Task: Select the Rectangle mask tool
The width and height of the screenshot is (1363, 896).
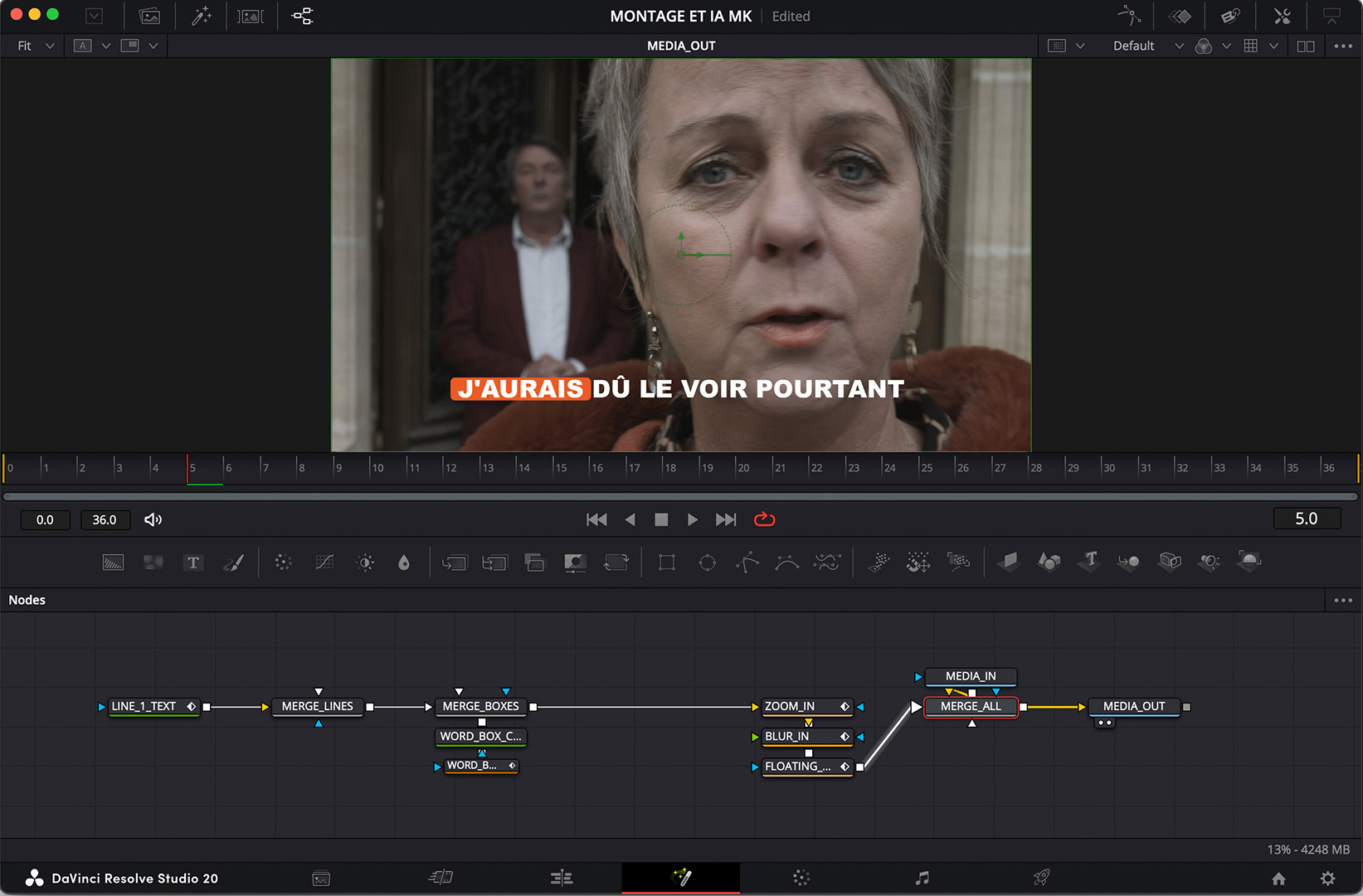Action: pyautogui.click(x=666, y=562)
